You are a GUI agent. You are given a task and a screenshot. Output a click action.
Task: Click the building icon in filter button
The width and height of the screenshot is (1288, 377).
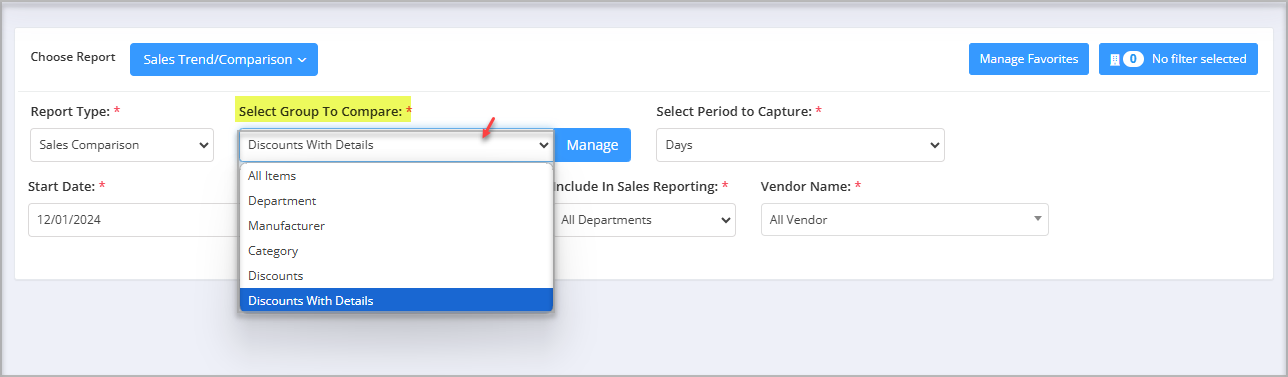[1115, 59]
